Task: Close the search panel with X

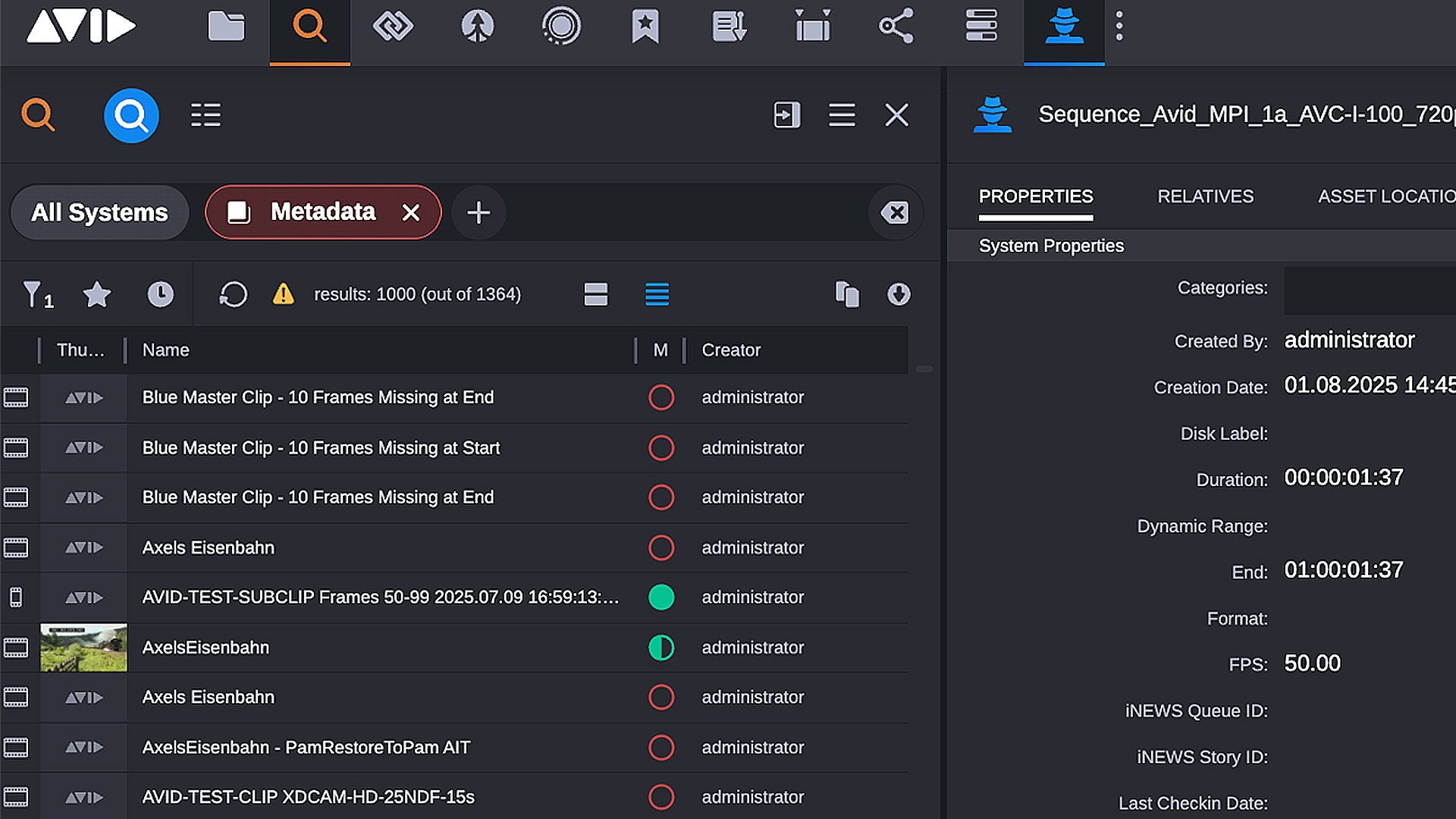Action: [x=897, y=115]
